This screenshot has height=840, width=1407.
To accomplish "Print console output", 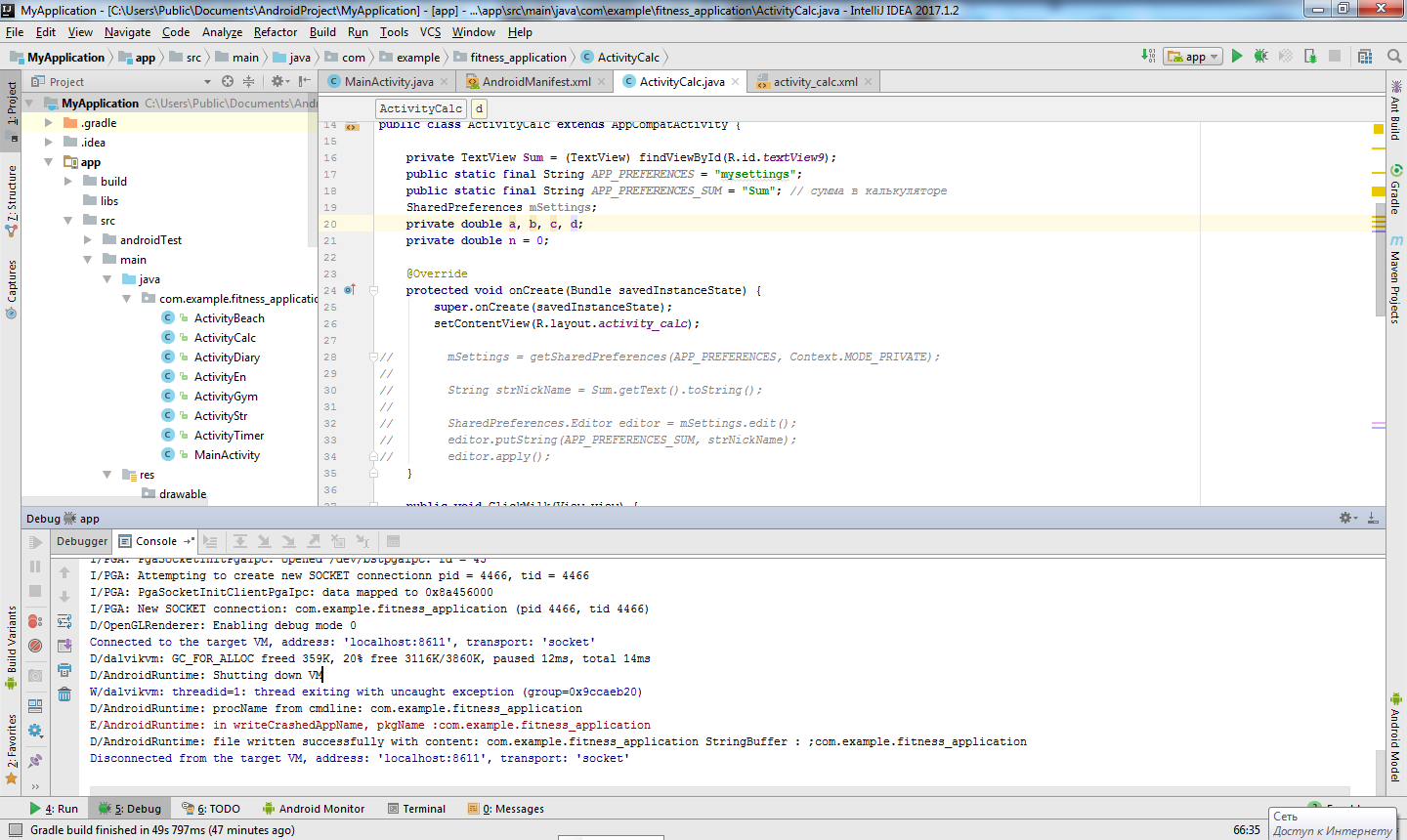I will (x=64, y=670).
